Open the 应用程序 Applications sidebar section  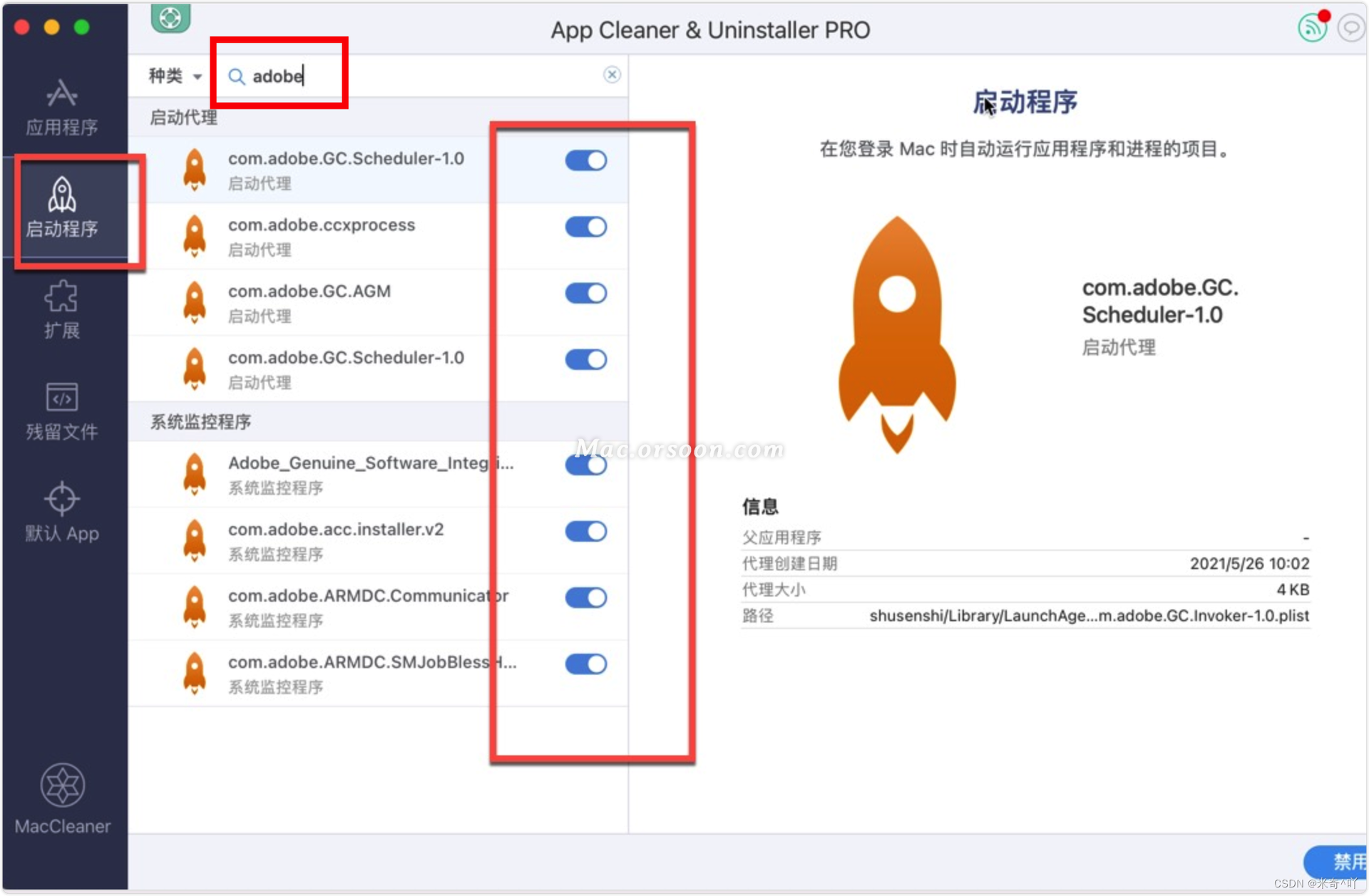click(62, 107)
